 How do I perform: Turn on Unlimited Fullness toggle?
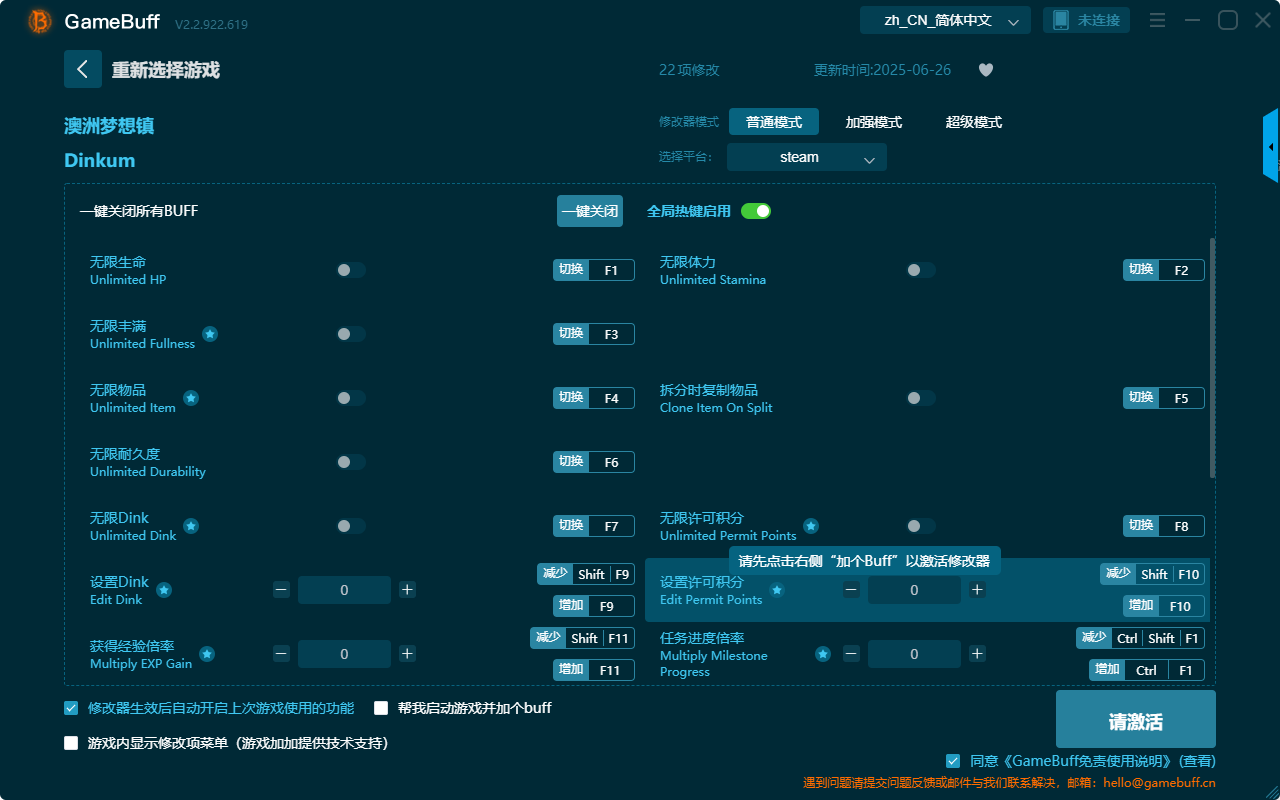click(351, 334)
